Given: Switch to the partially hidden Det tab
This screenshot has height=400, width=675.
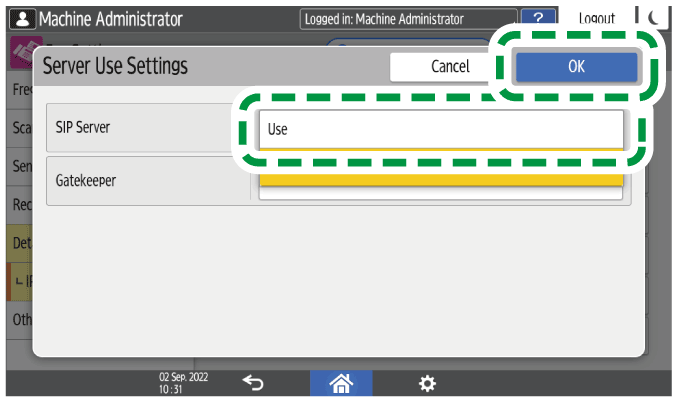Looking at the screenshot, I should pyautogui.click(x=20, y=243).
